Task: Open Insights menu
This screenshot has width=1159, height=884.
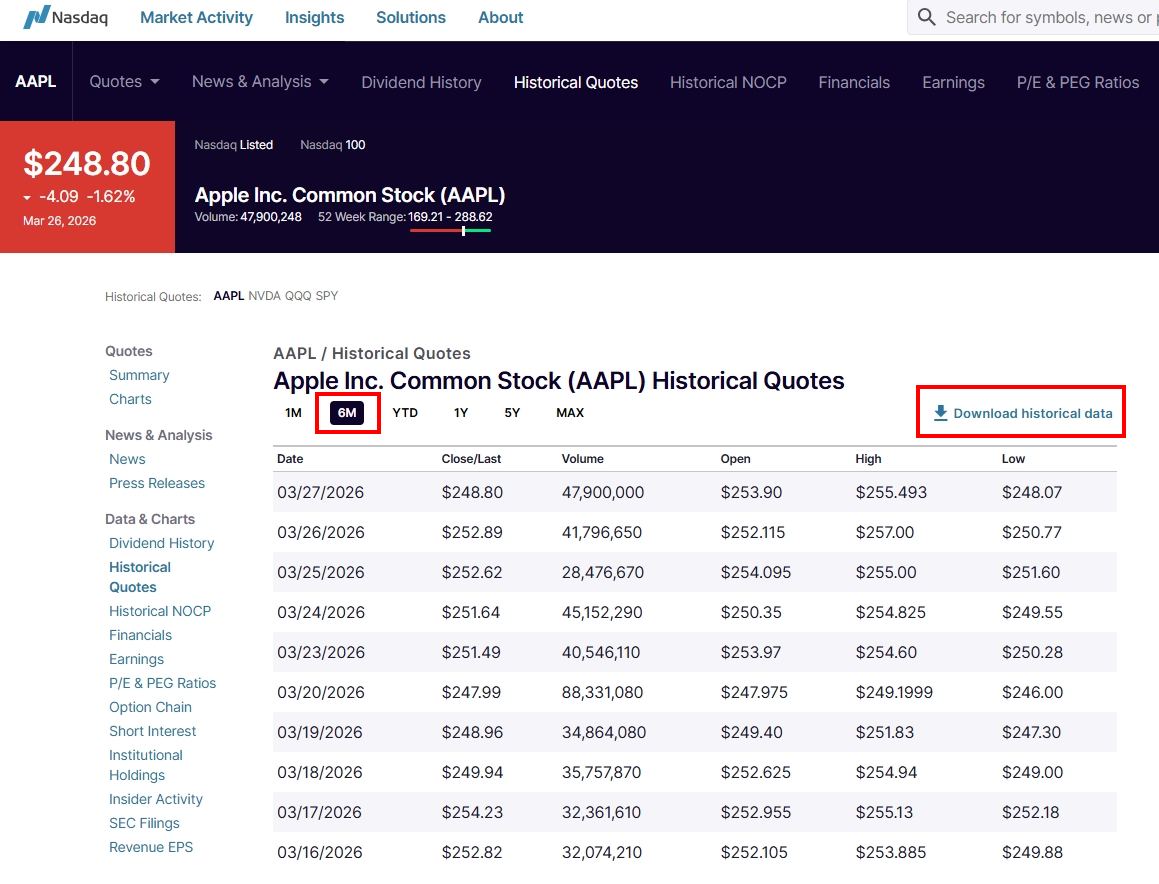Action: tap(315, 17)
